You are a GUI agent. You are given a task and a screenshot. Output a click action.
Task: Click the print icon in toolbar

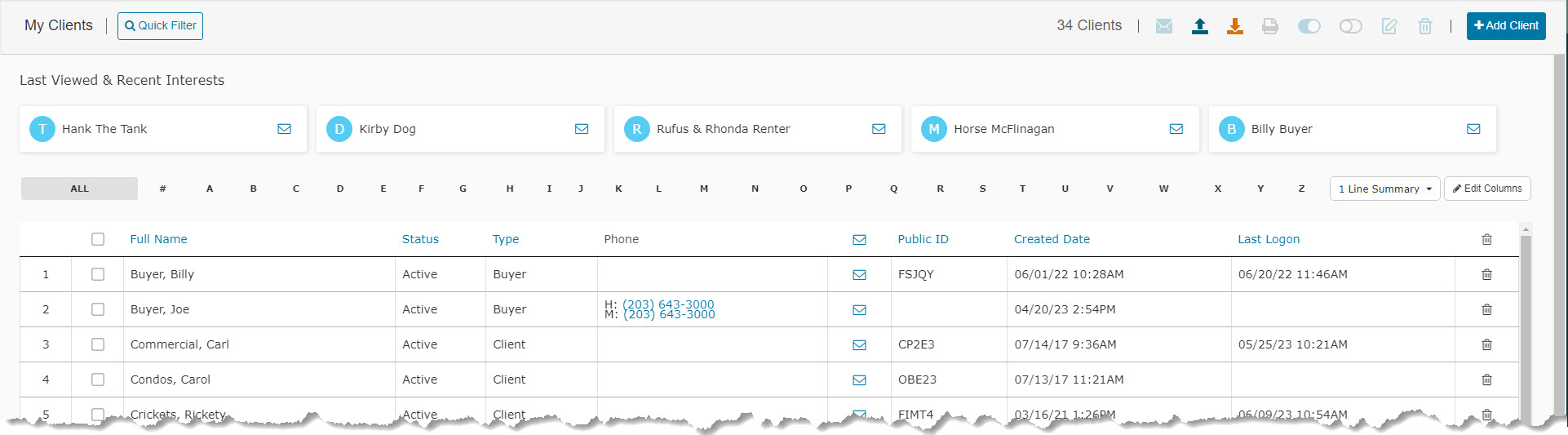click(1270, 26)
